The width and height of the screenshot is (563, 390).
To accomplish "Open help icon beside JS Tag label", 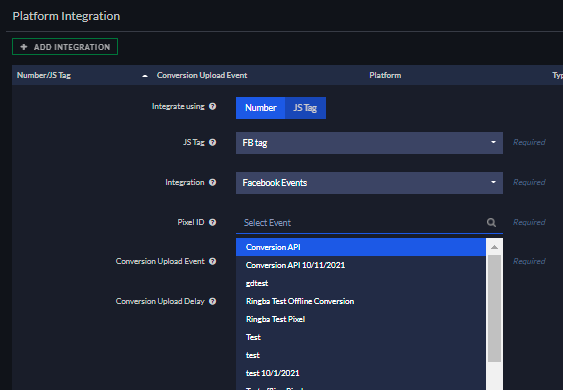I will point(213,142).
